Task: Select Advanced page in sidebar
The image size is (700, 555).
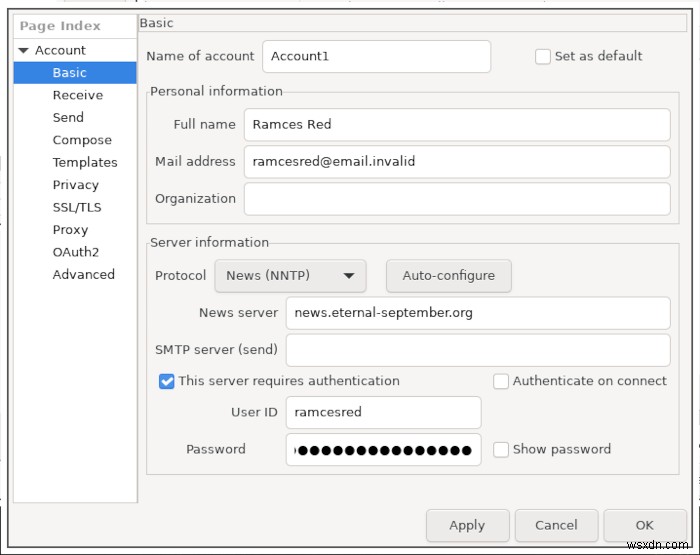Action: coord(83,275)
